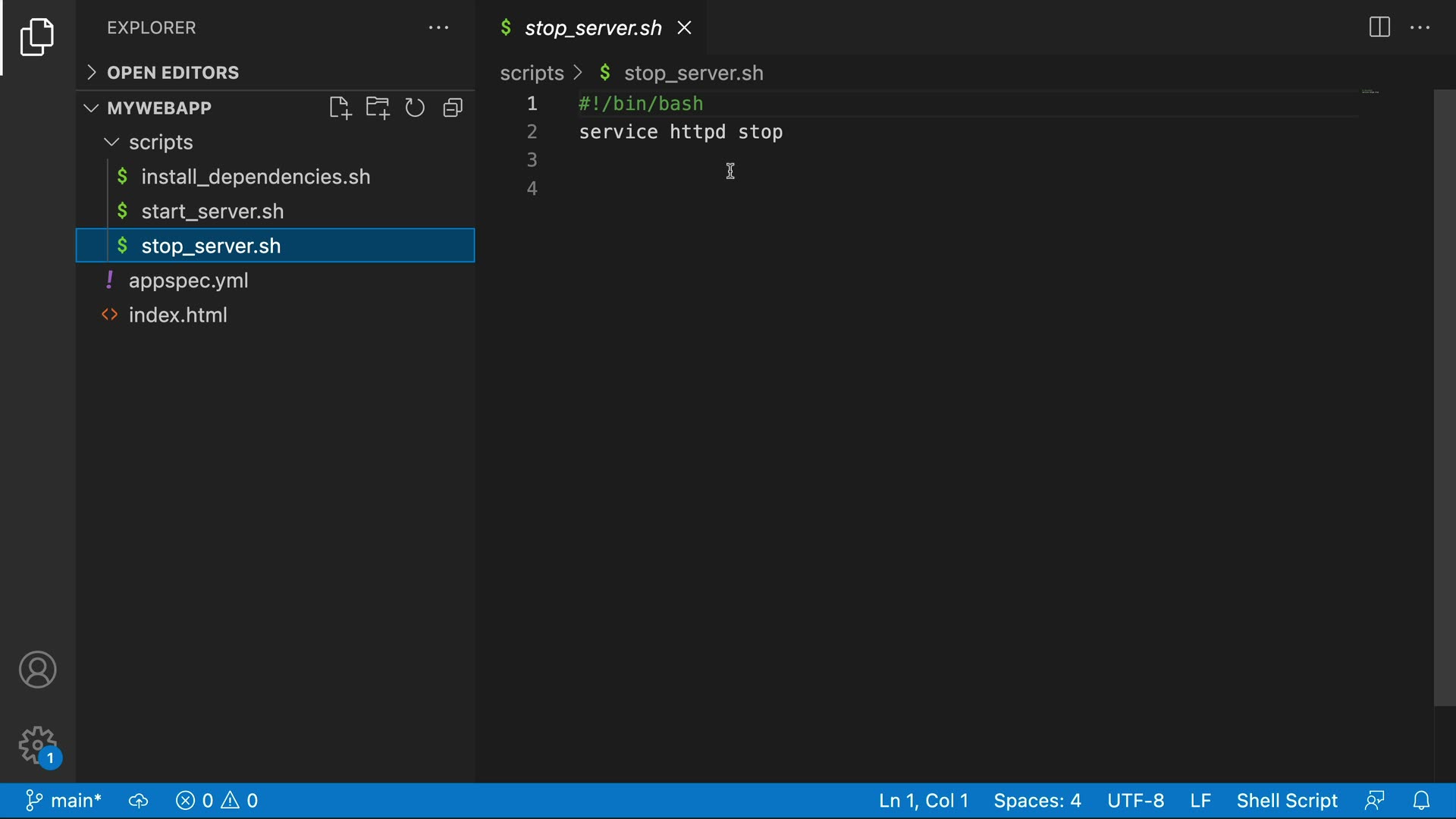Refresh the Explorer file tree
Image resolution: width=1456 pixels, height=819 pixels.
[x=415, y=108]
